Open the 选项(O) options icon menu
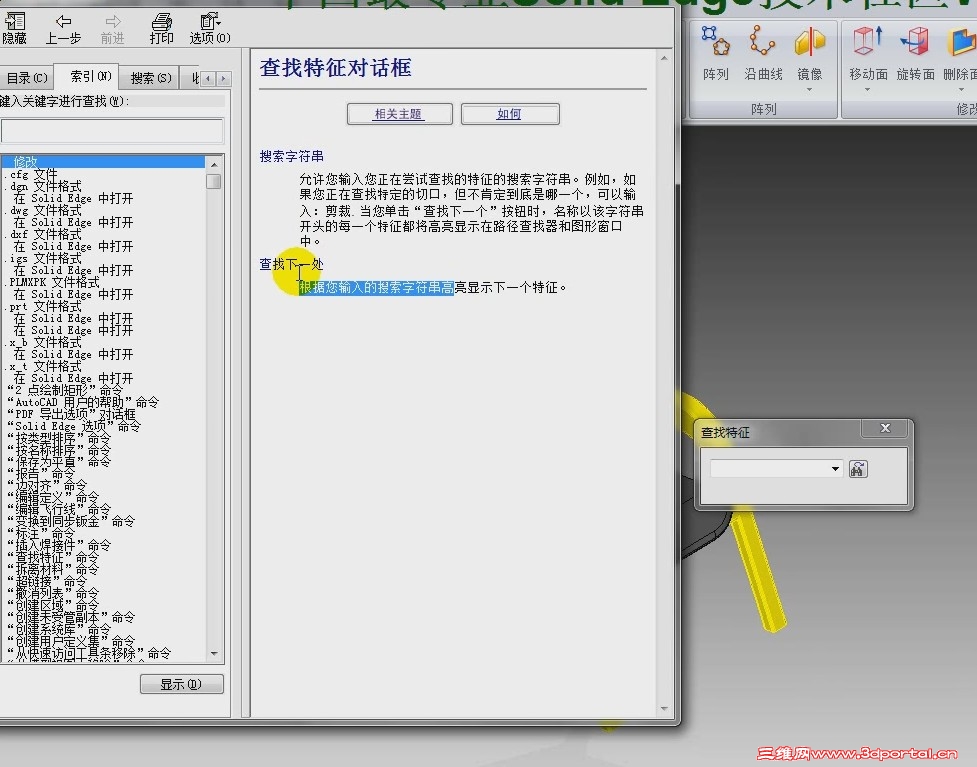The height and width of the screenshot is (767, 977). tap(210, 29)
